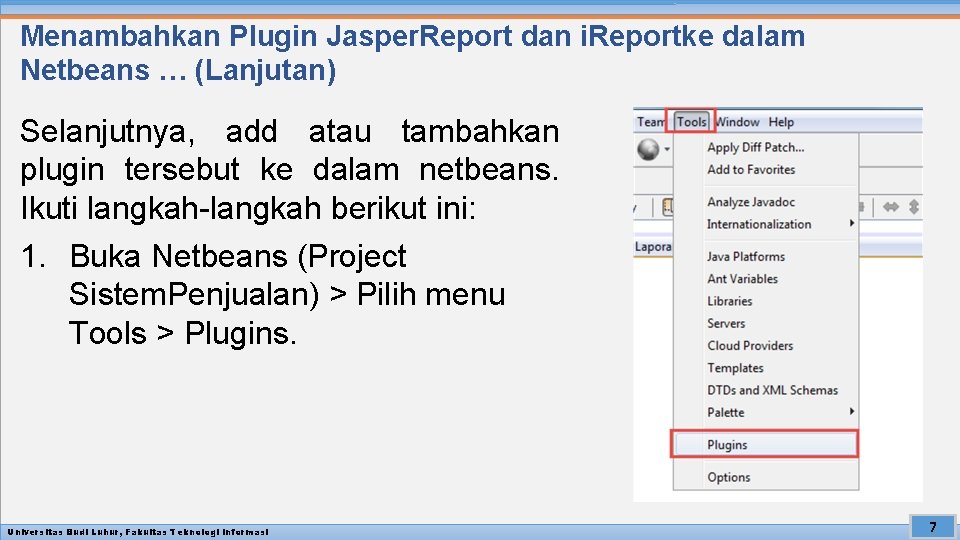
Task: Click Plugins in Tools menu
Action: pyautogui.click(x=765, y=444)
